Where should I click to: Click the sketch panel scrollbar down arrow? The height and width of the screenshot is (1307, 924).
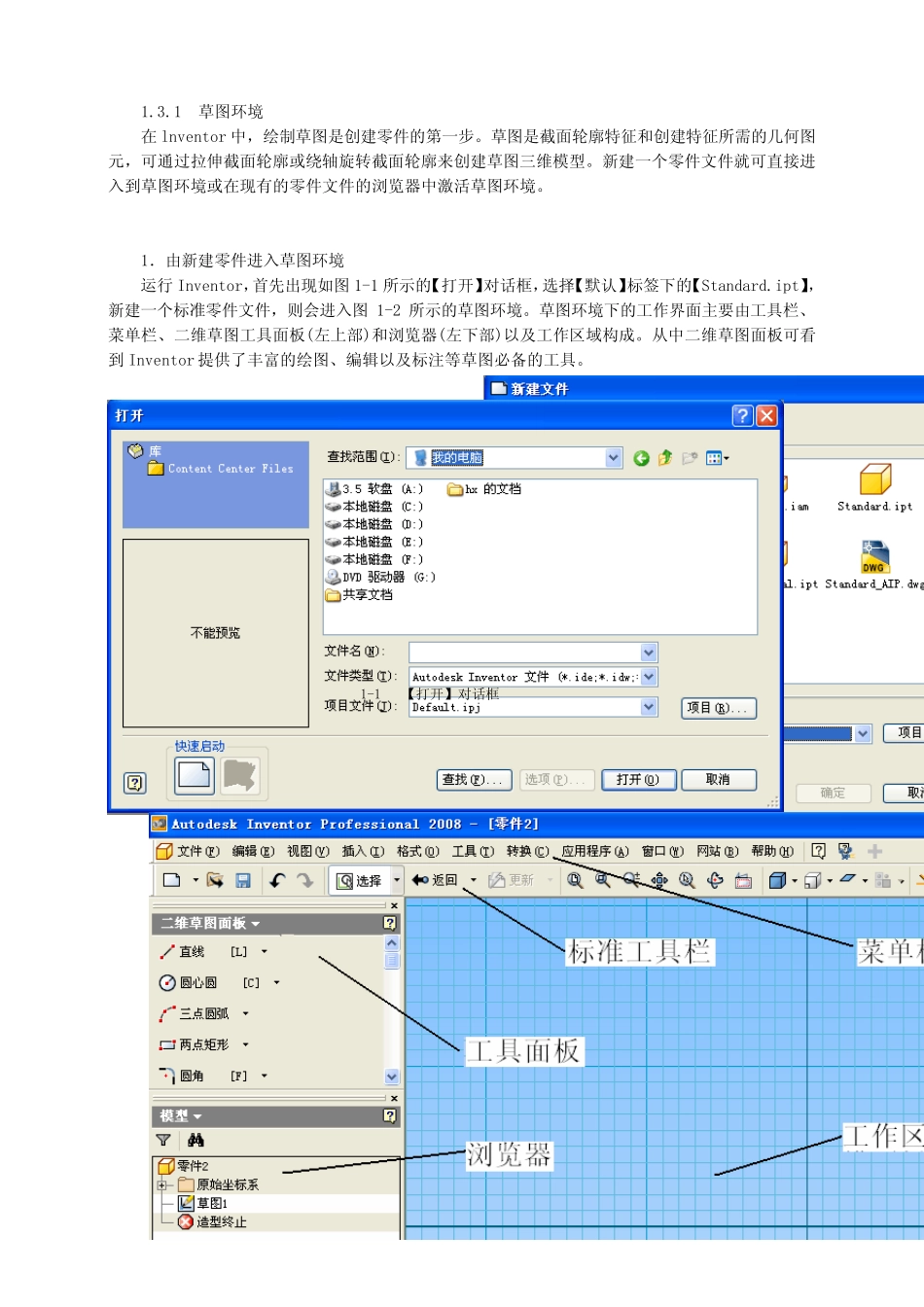(392, 1077)
